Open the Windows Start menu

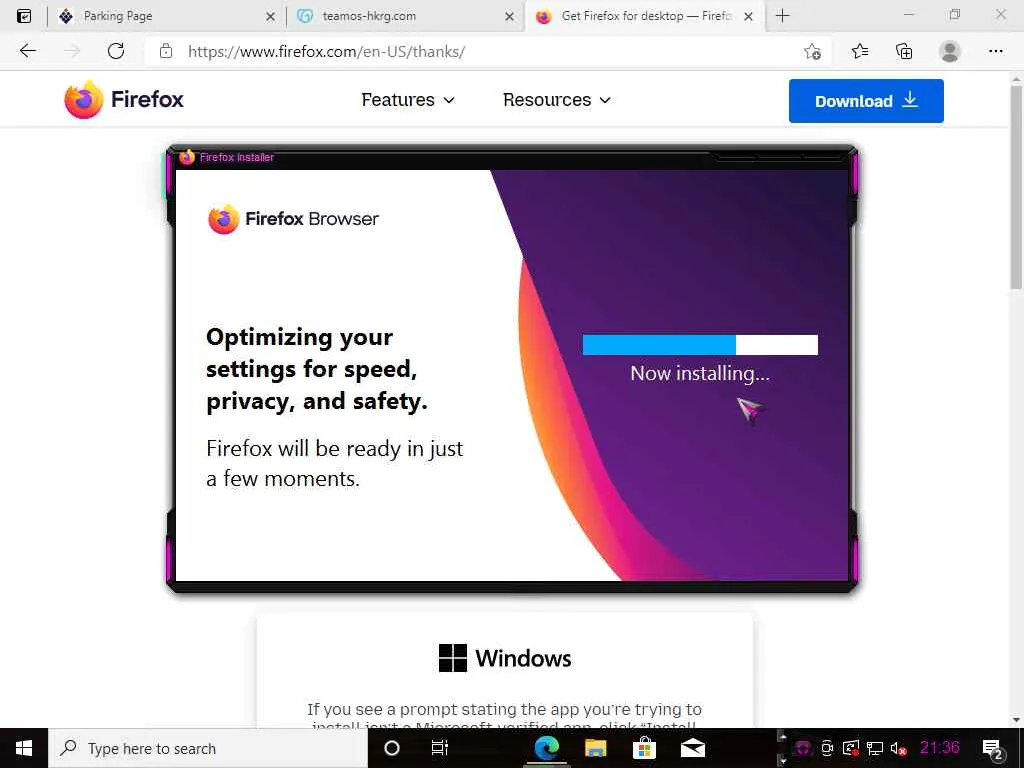pos(24,748)
